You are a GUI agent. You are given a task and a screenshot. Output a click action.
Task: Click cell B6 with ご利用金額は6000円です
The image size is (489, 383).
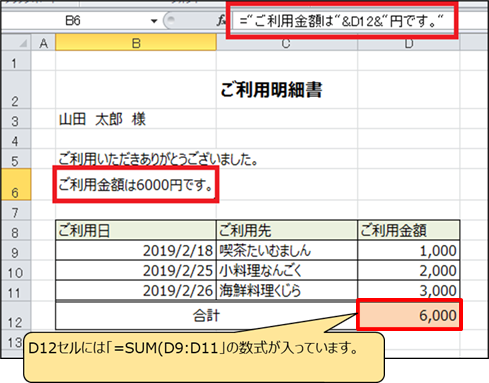pos(136,184)
